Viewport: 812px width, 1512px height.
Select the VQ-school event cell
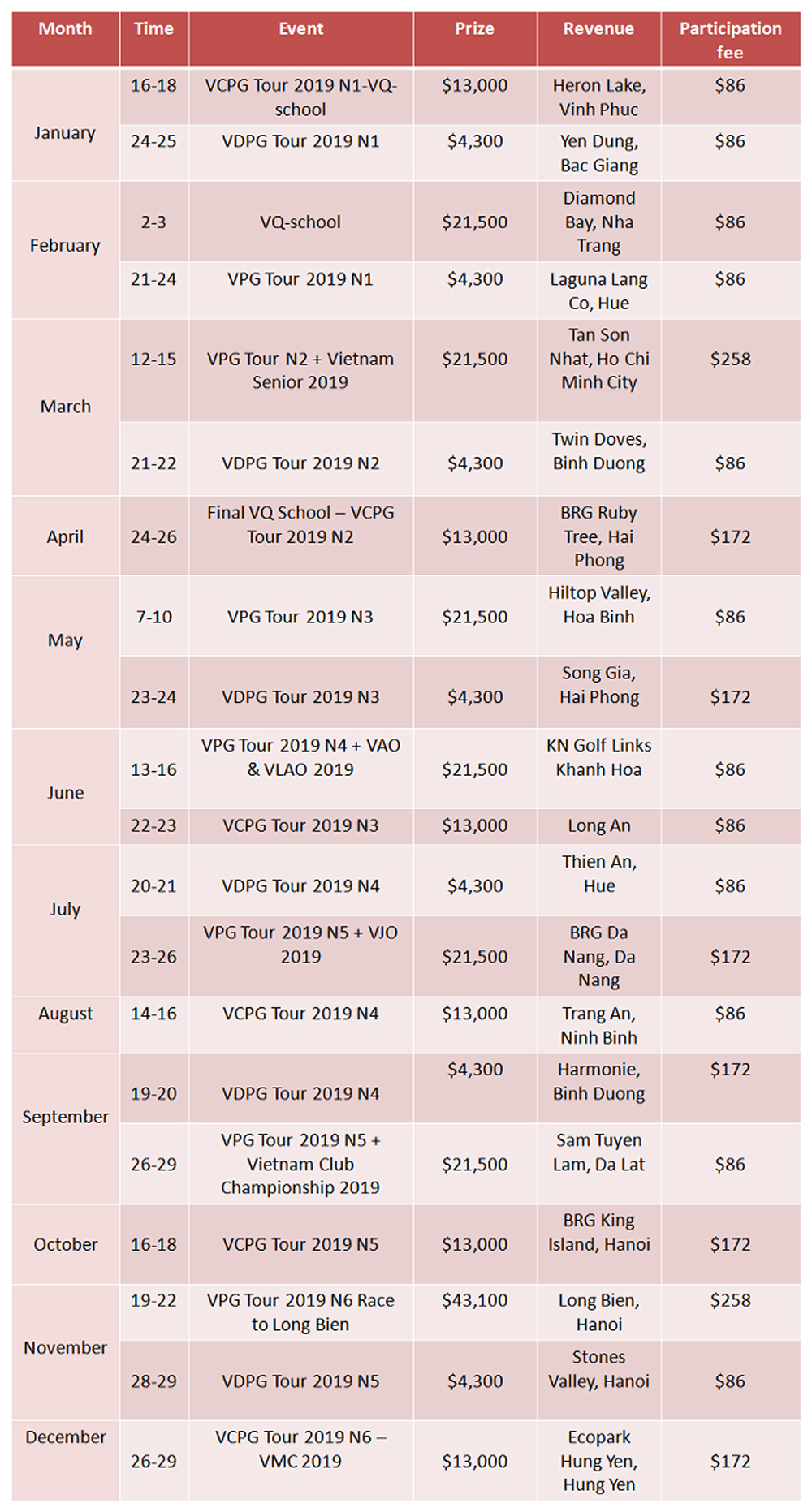(x=301, y=222)
